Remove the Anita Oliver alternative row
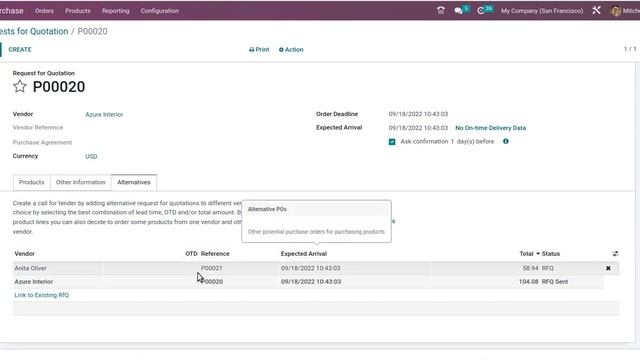This screenshot has width=640, height=360. click(x=608, y=268)
